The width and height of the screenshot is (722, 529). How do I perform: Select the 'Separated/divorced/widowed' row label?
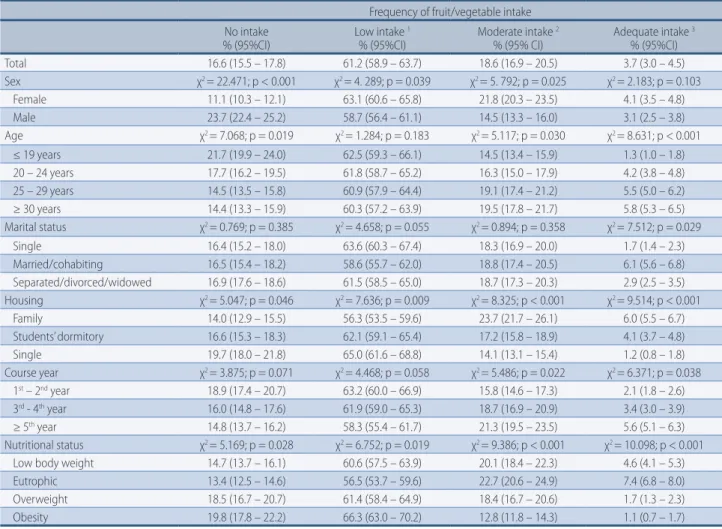click(x=82, y=282)
